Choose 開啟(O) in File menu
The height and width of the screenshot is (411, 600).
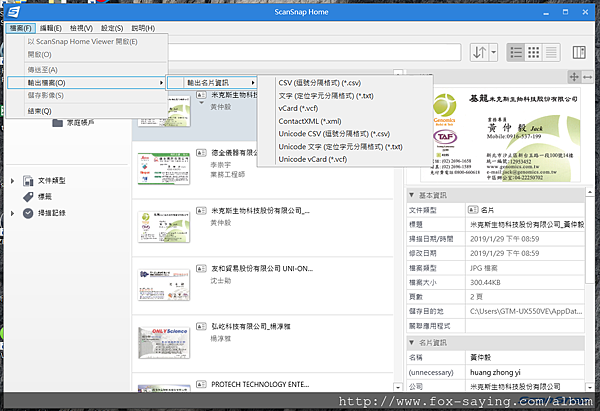(88, 54)
